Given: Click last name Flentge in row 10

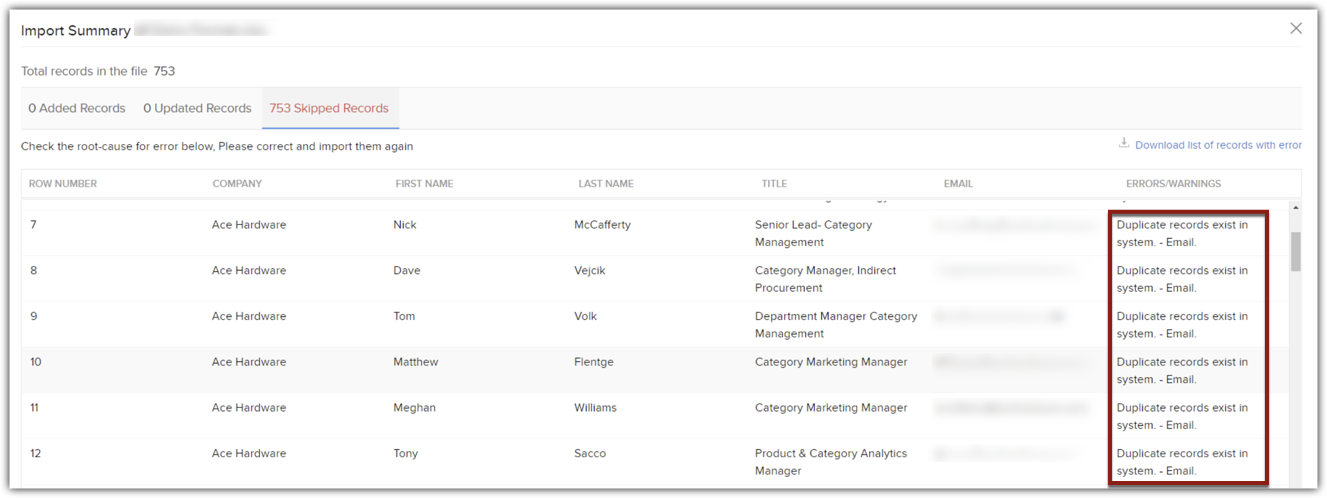Looking at the screenshot, I should 594,362.
